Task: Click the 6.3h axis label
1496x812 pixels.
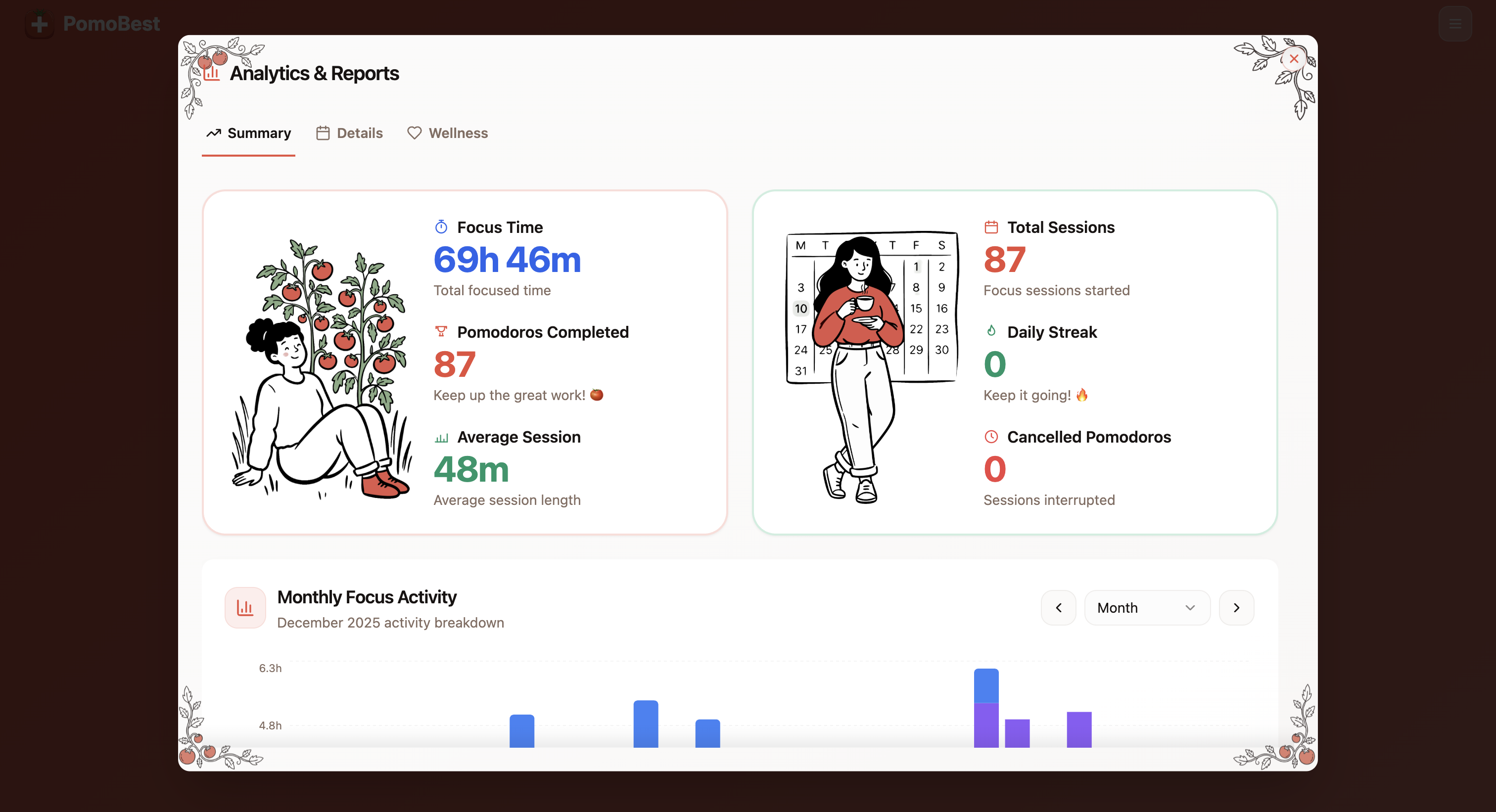Action: 270,668
